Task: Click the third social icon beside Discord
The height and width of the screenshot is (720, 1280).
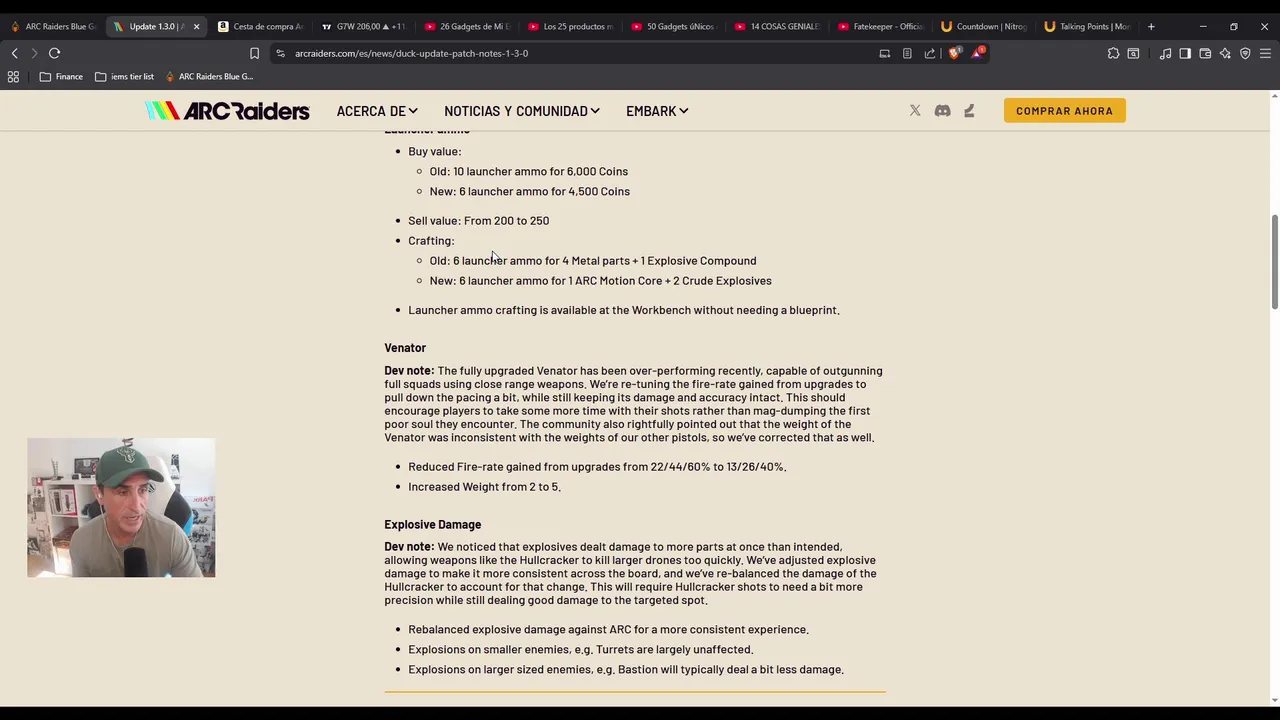Action: [969, 111]
